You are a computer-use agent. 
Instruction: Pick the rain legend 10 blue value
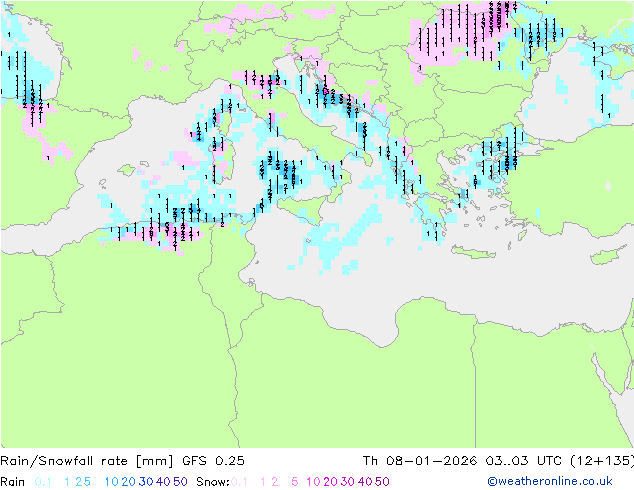pos(112,482)
